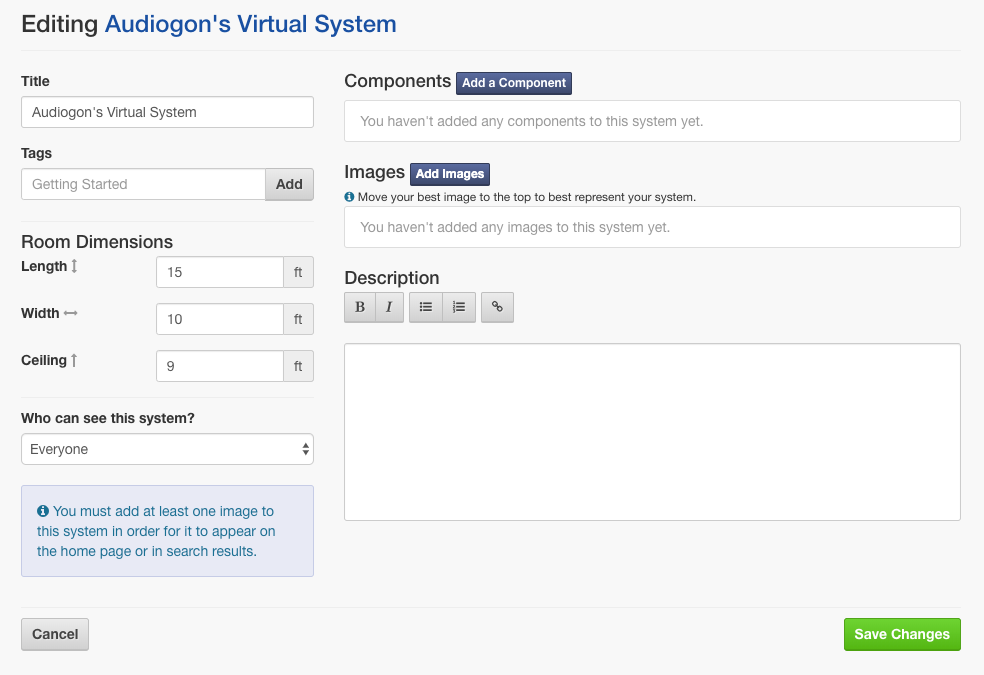Apply bold formatting in Description toolbar
The height and width of the screenshot is (675, 984).
coord(360,307)
